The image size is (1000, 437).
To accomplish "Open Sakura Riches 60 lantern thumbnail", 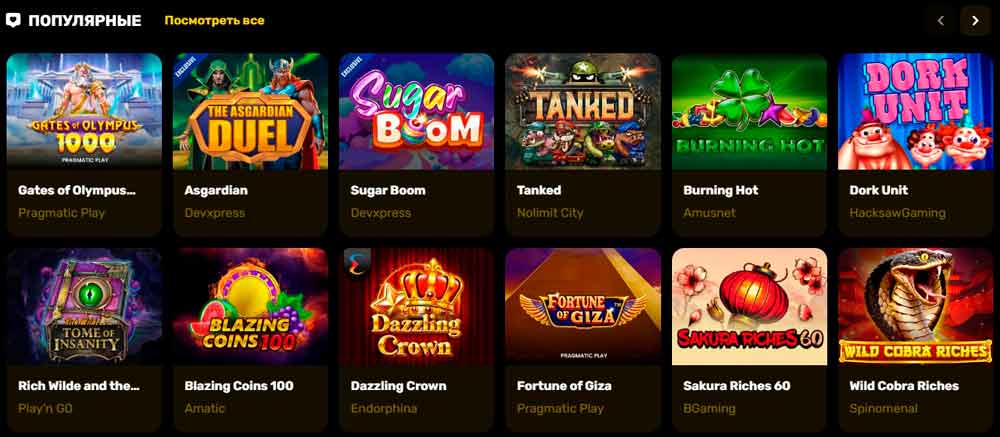I will click(x=749, y=307).
